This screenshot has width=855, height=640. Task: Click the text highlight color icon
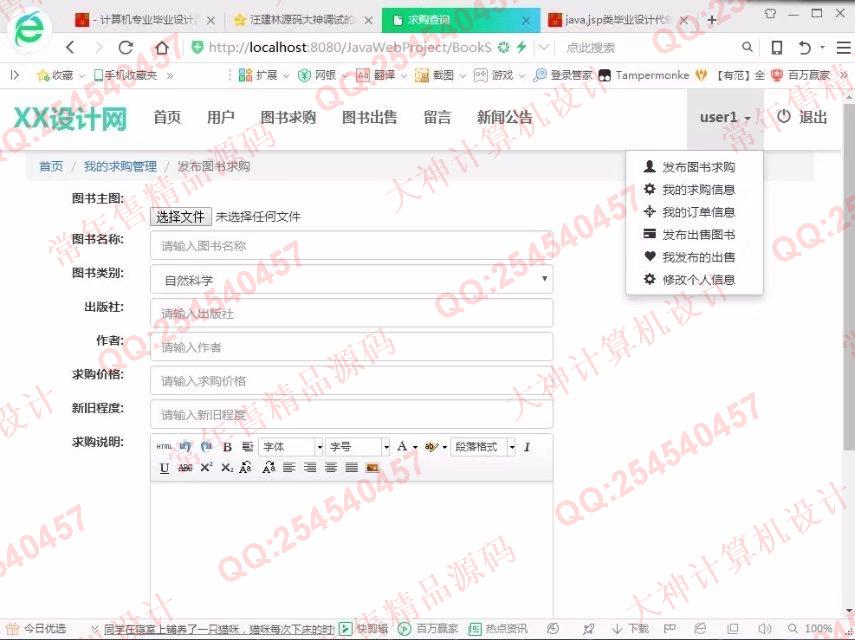(431, 447)
